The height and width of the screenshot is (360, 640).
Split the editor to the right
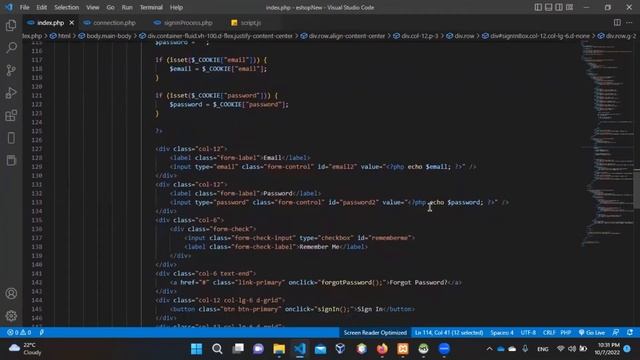coord(617,22)
